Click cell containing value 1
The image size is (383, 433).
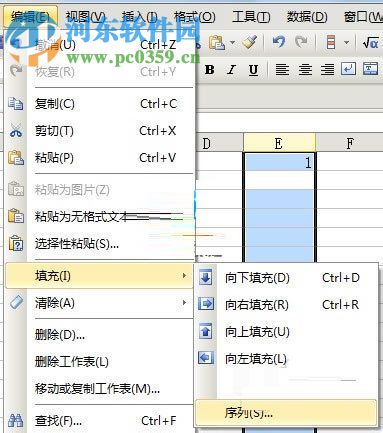pos(279,162)
